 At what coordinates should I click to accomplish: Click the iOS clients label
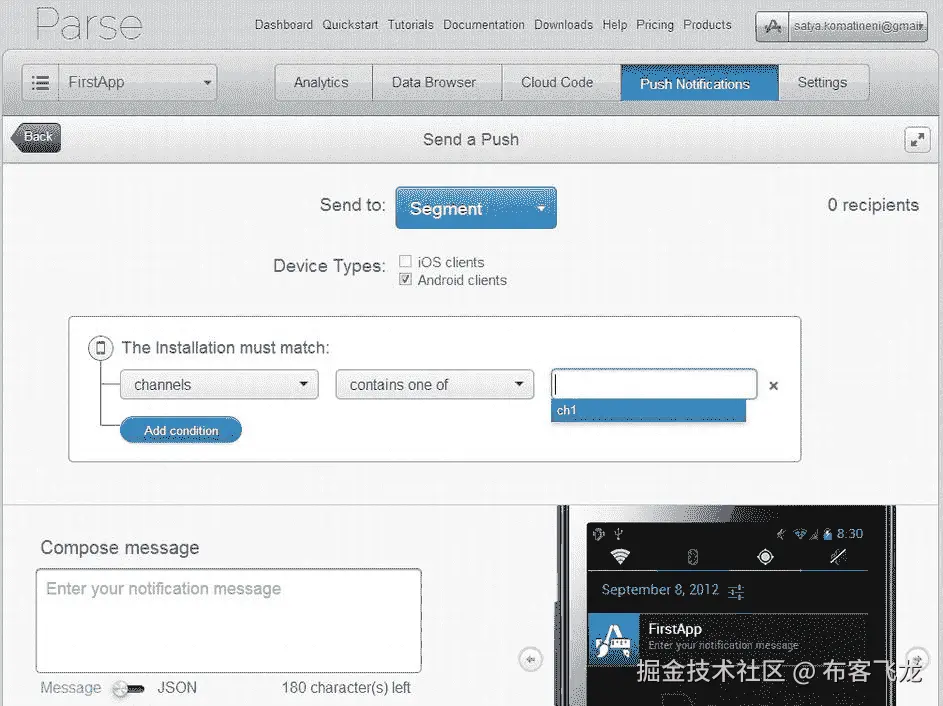click(x=450, y=262)
